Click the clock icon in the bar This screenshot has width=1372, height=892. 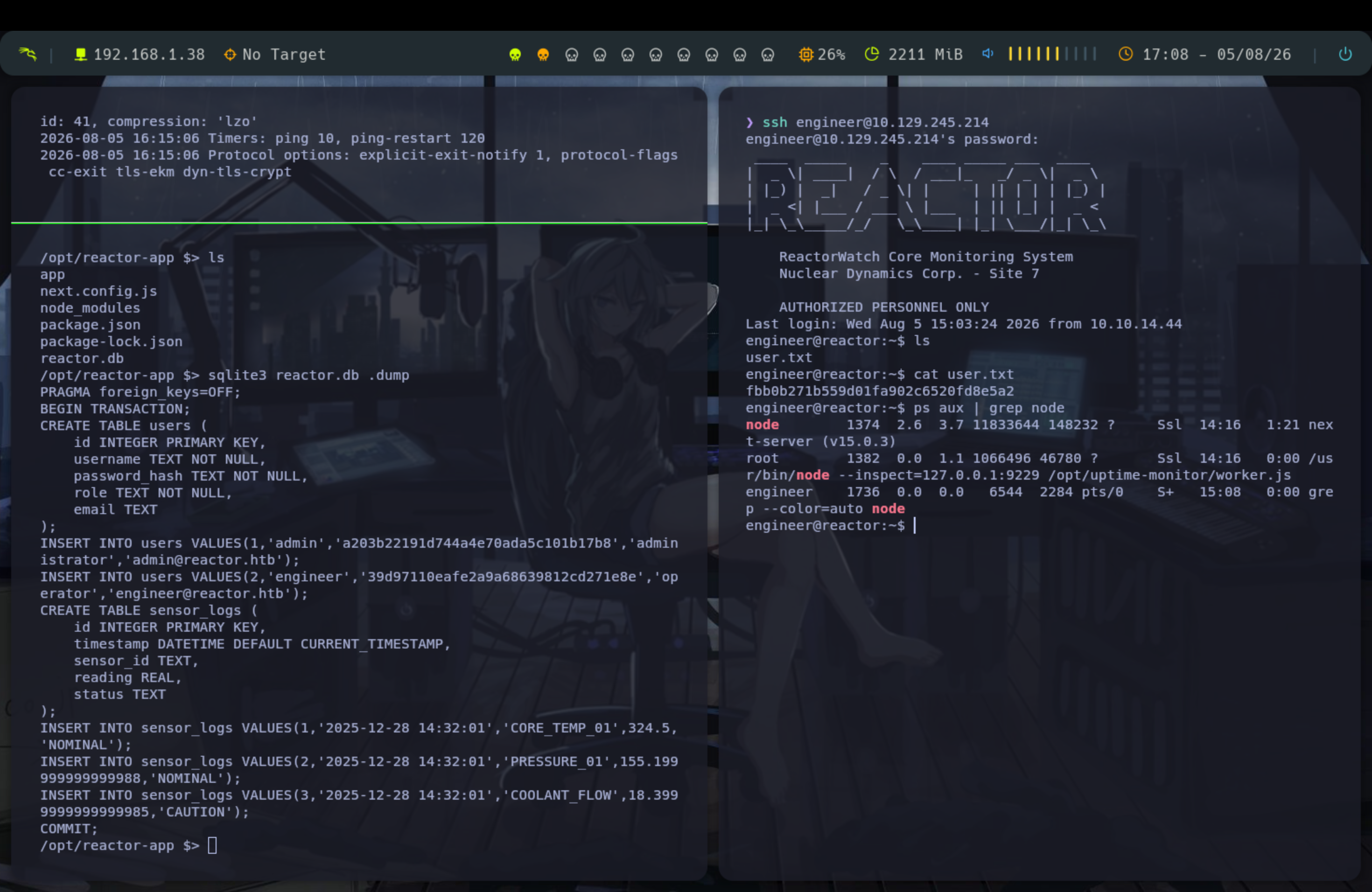click(1125, 54)
